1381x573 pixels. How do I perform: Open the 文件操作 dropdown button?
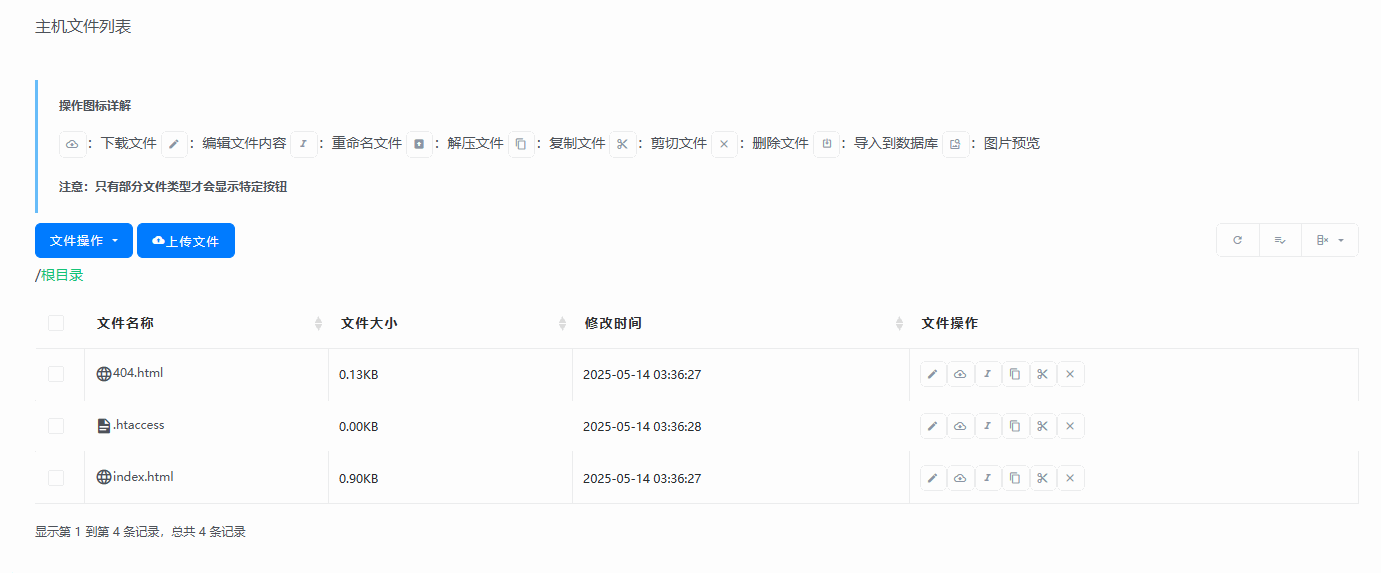pos(84,240)
